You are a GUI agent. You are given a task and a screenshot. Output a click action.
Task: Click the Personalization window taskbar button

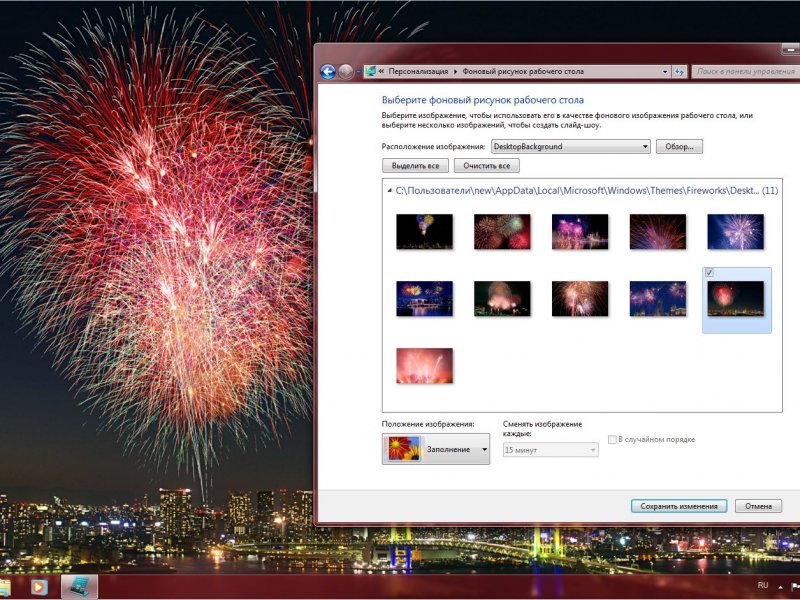[x=80, y=587]
